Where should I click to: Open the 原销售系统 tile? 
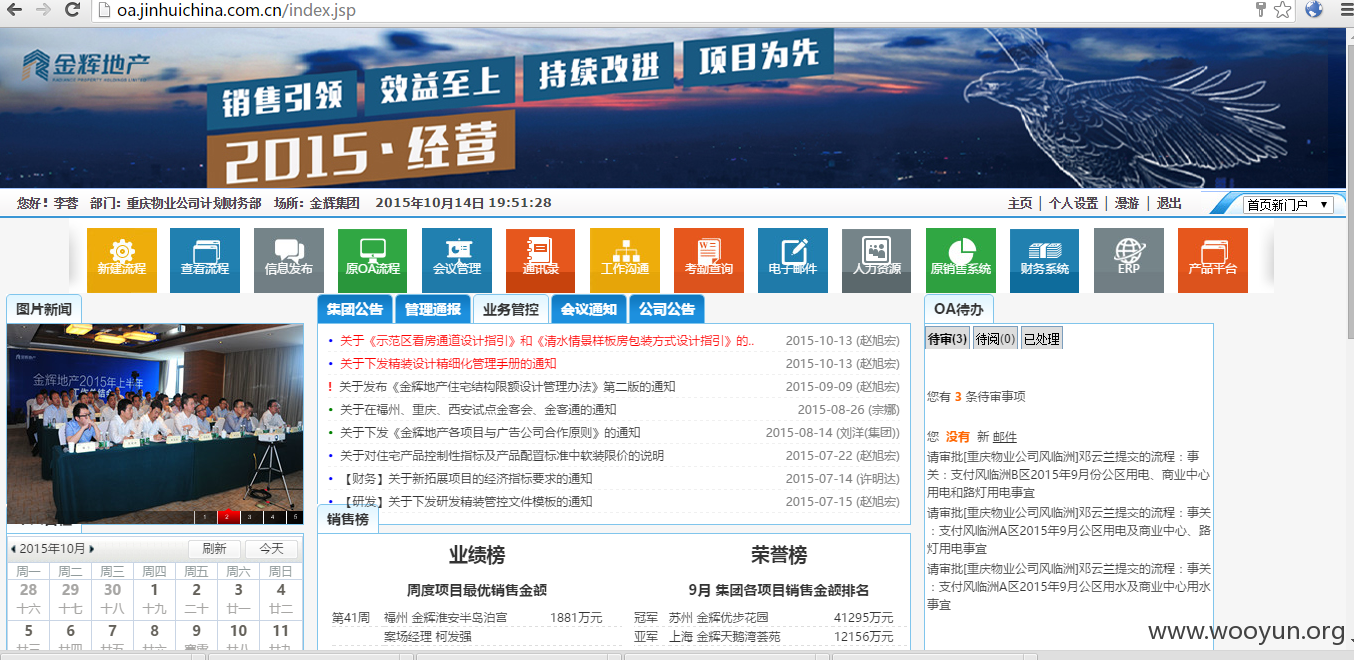pyautogui.click(x=961, y=260)
